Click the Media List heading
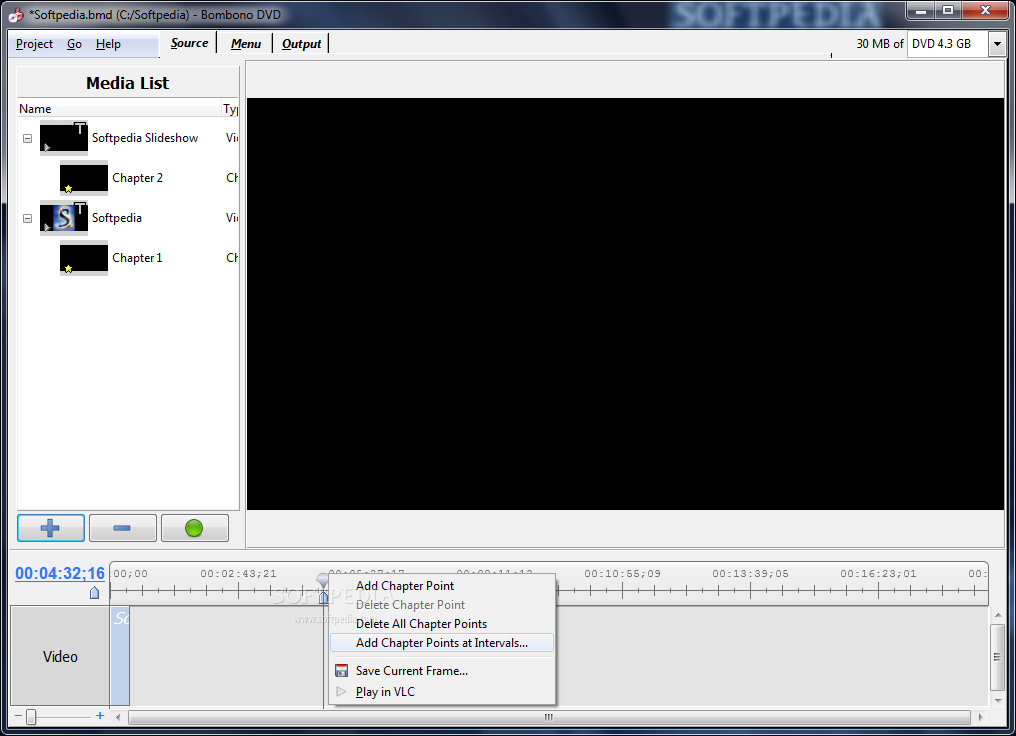The height and width of the screenshot is (736, 1016). point(128,83)
